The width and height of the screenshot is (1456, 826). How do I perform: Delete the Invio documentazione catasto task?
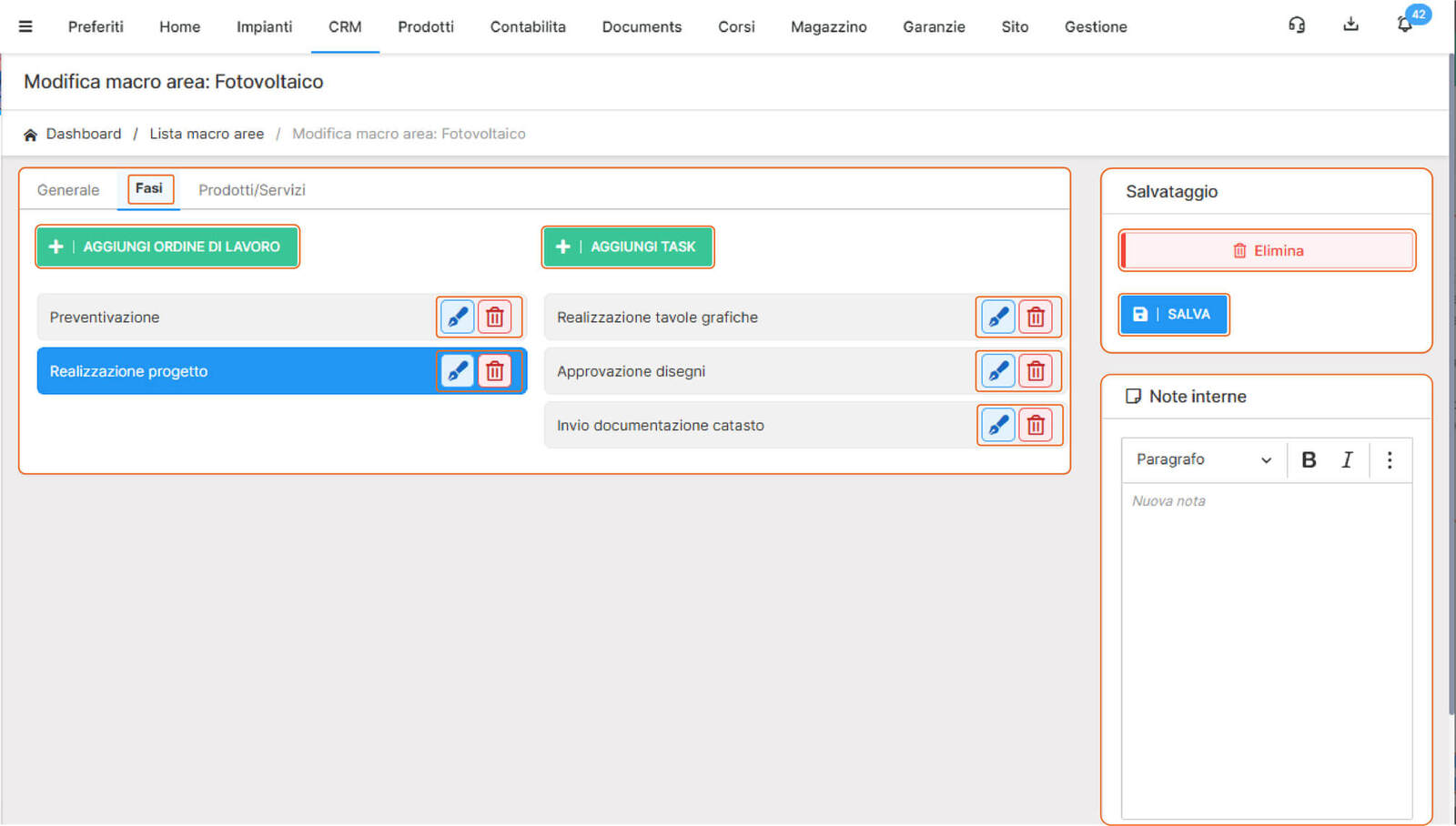[1036, 426]
